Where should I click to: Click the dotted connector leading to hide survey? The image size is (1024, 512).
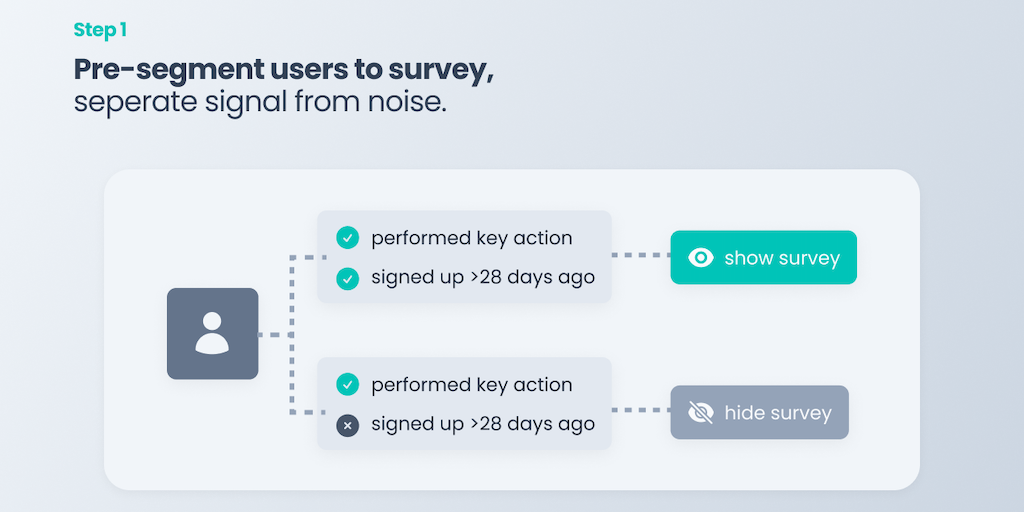640,410
